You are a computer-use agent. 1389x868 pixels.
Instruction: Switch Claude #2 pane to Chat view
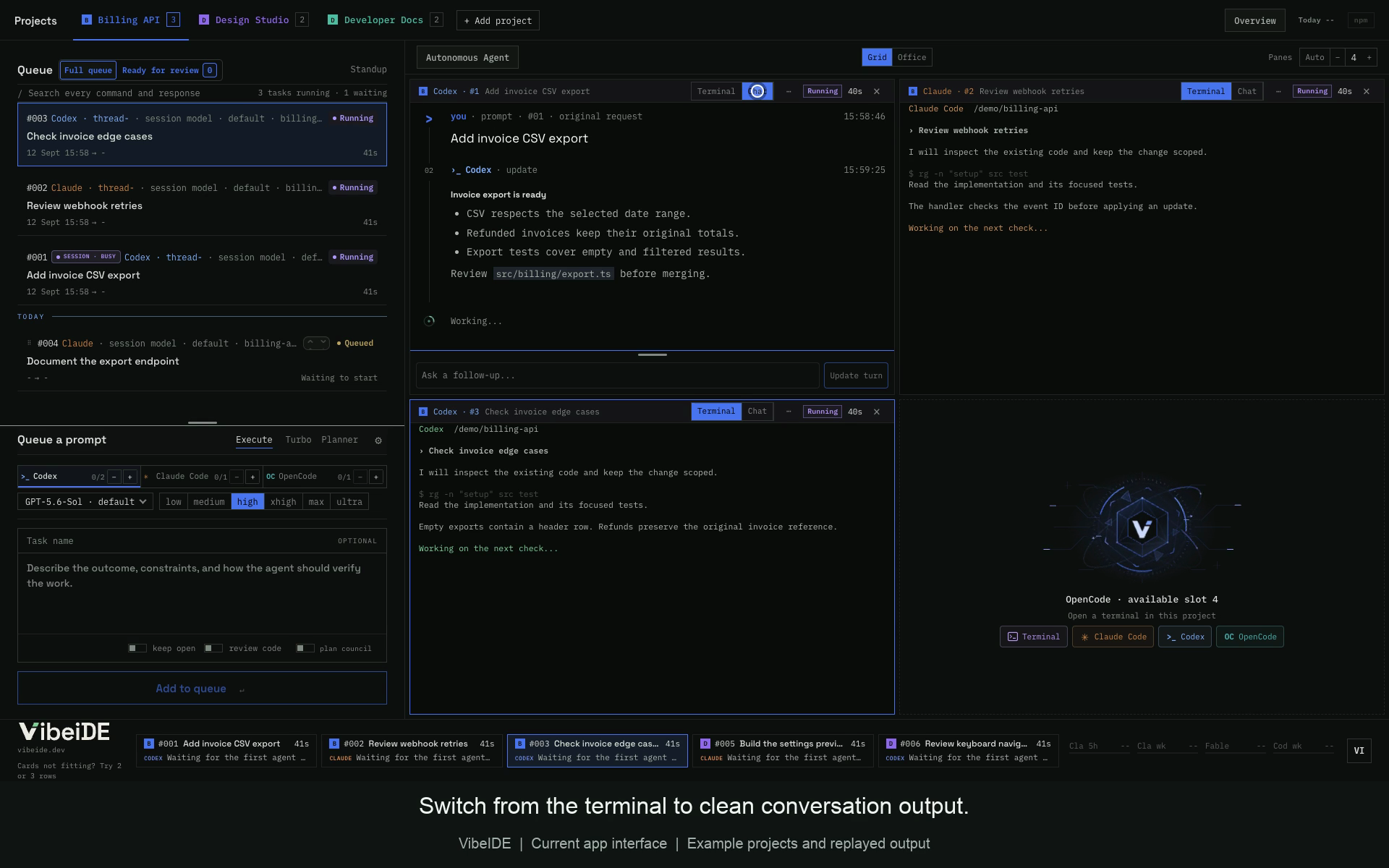pyautogui.click(x=1246, y=91)
